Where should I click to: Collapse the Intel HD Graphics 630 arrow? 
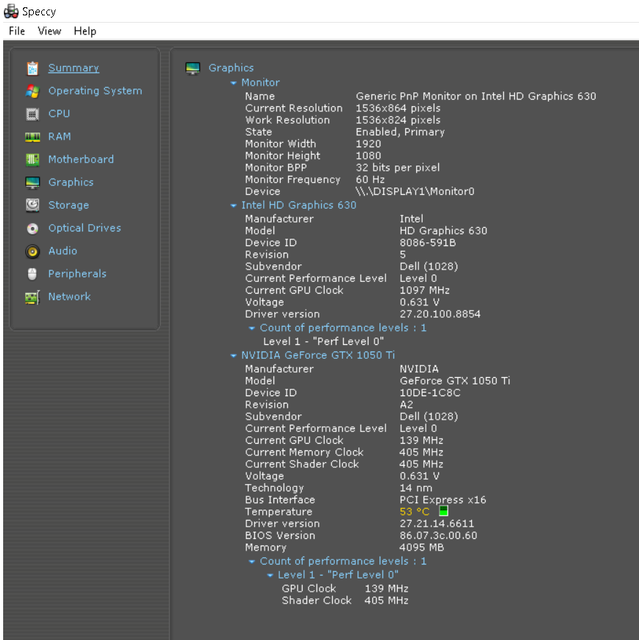233,205
